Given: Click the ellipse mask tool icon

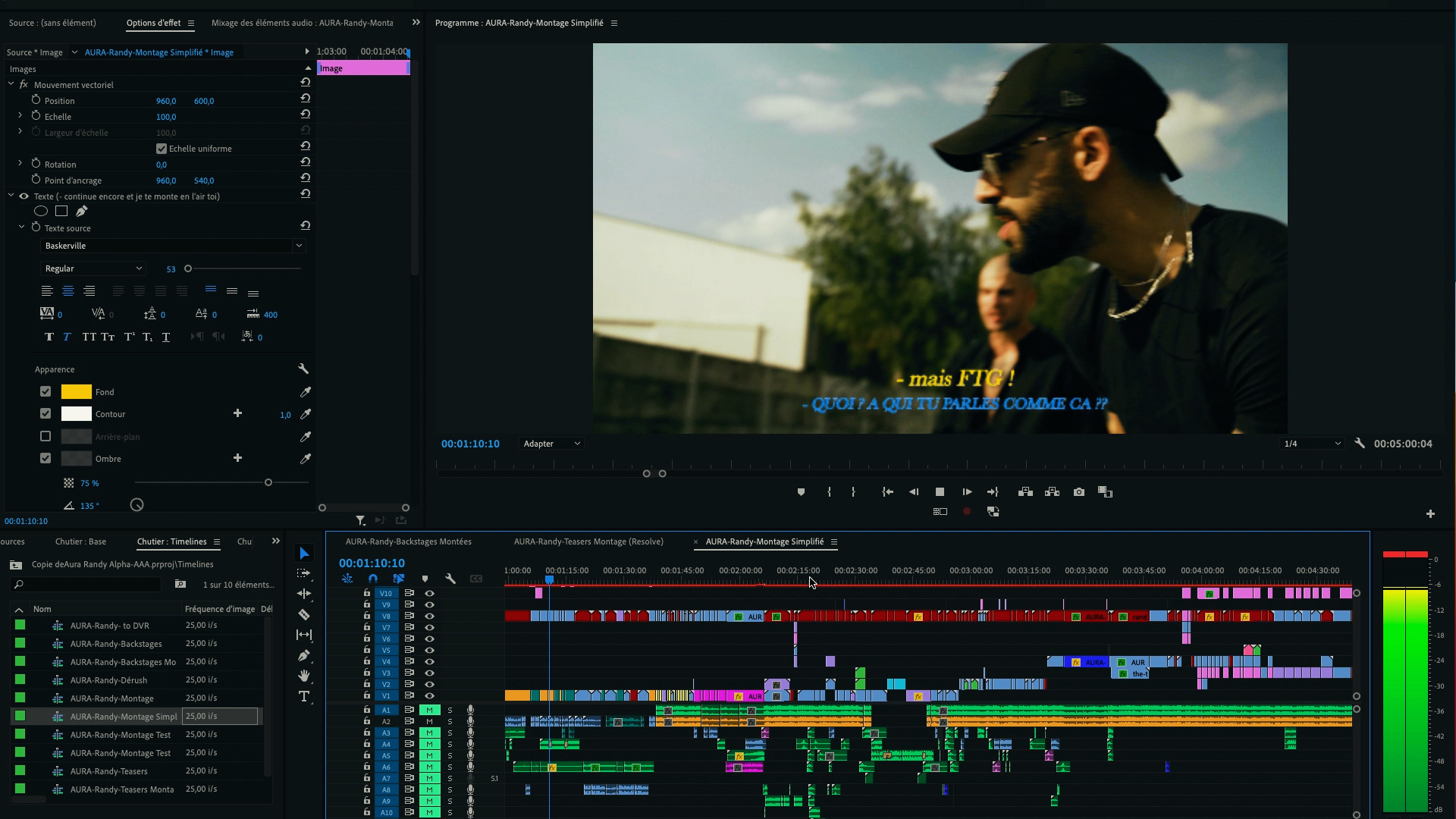Looking at the screenshot, I should [41, 212].
